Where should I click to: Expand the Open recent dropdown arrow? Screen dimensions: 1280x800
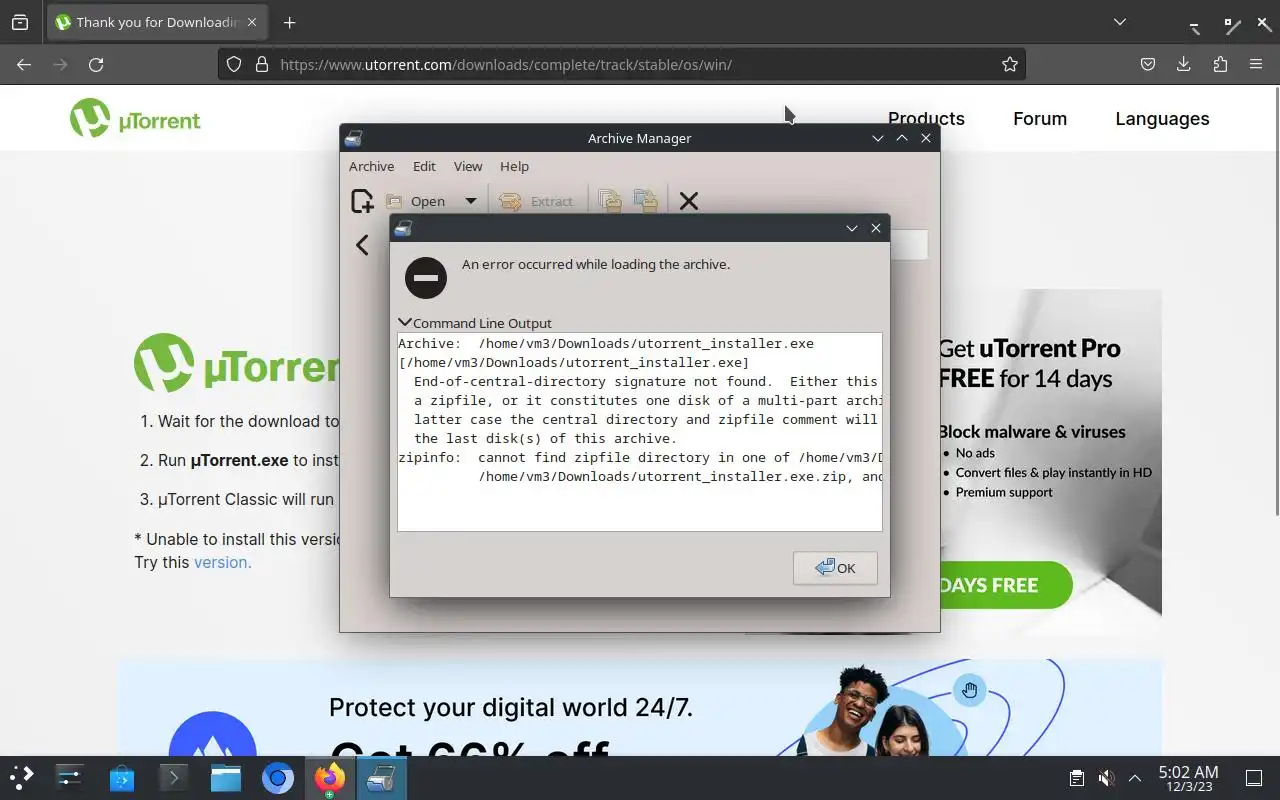point(470,201)
